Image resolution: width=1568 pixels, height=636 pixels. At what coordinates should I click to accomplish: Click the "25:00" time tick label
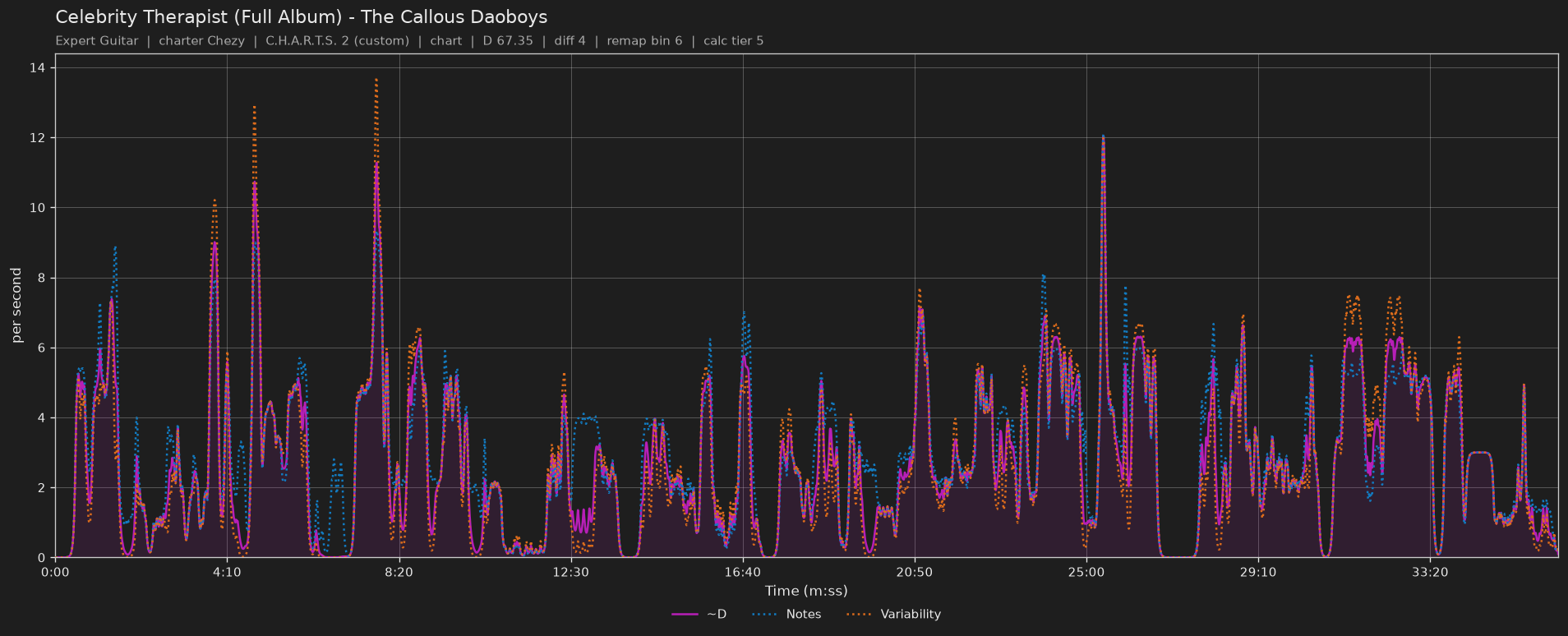pyautogui.click(x=1086, y=573)
